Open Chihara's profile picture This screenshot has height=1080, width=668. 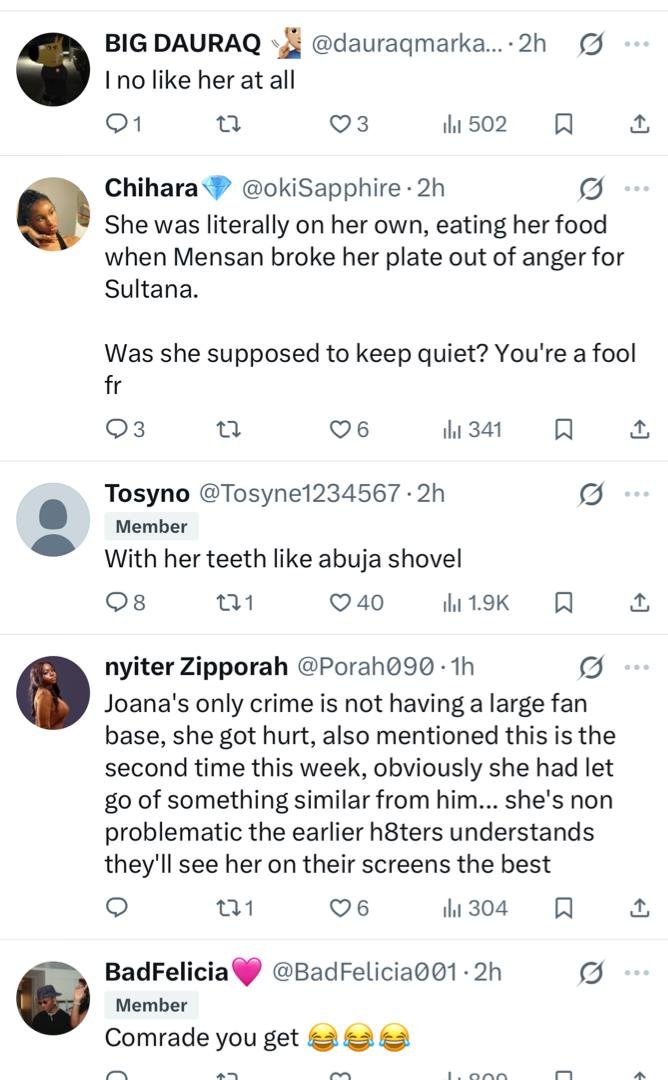tap(53, 213)
